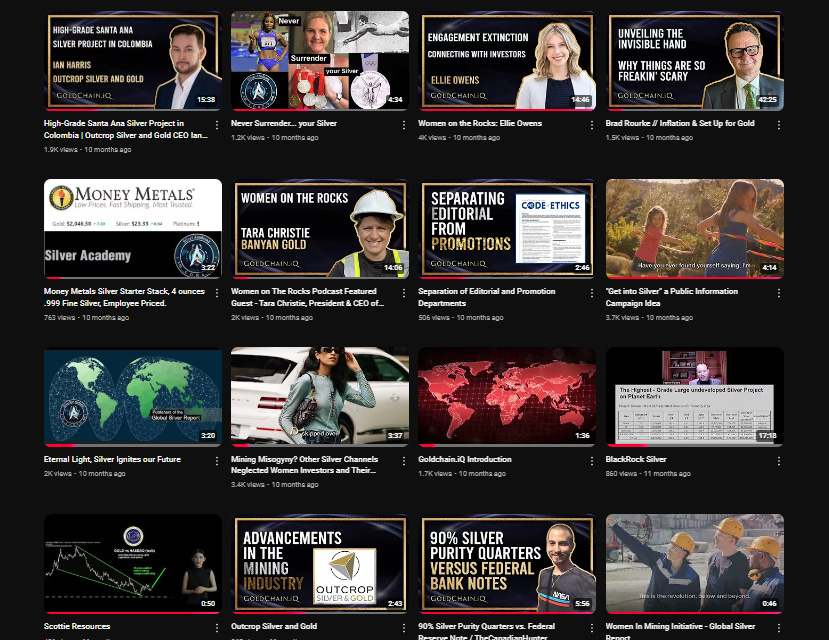Open more actions for Women on the Rocks: Ellie Owens

[592, 125]
